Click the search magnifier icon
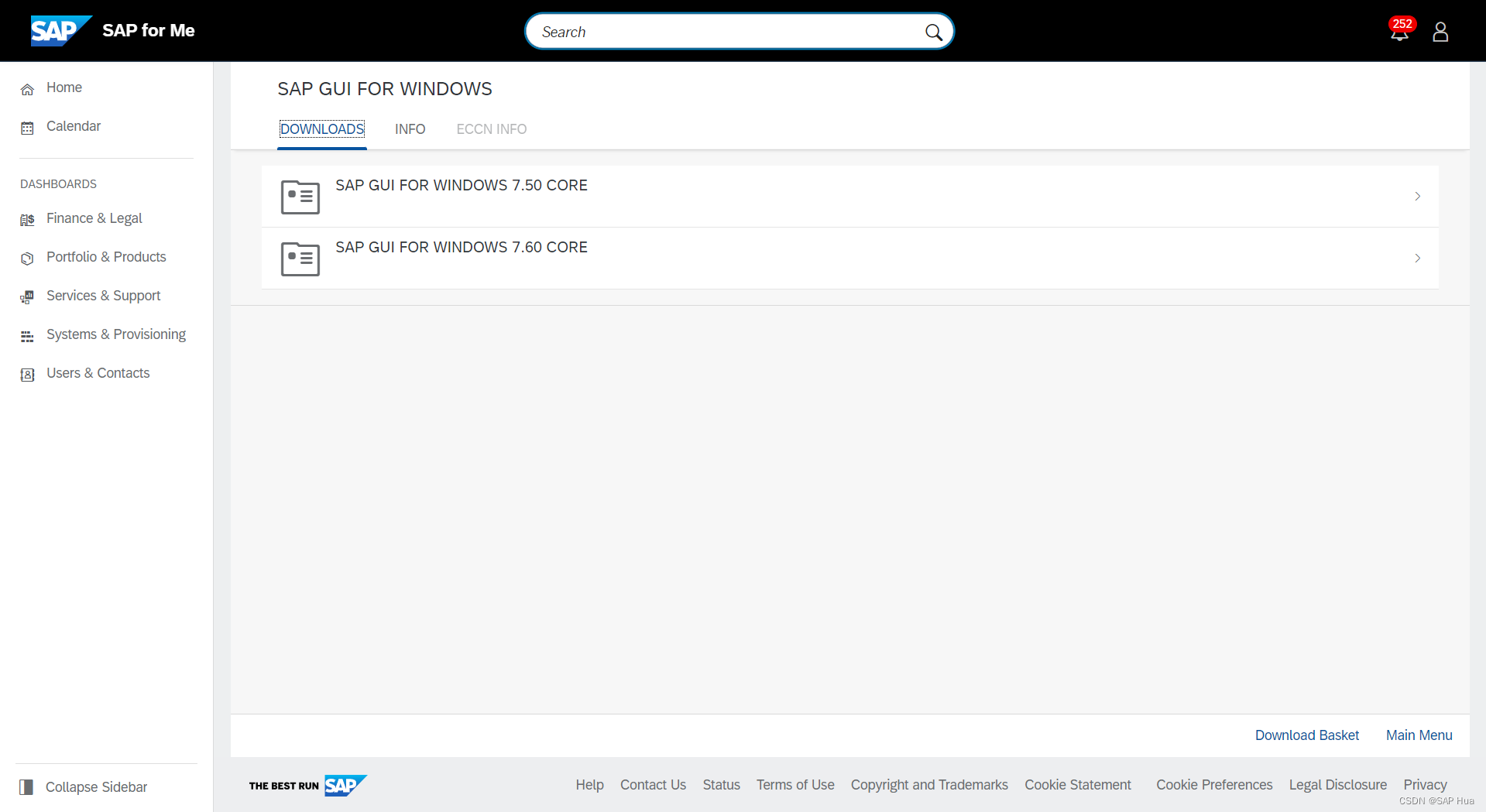 pyautogui.click(x=933, y=32)
